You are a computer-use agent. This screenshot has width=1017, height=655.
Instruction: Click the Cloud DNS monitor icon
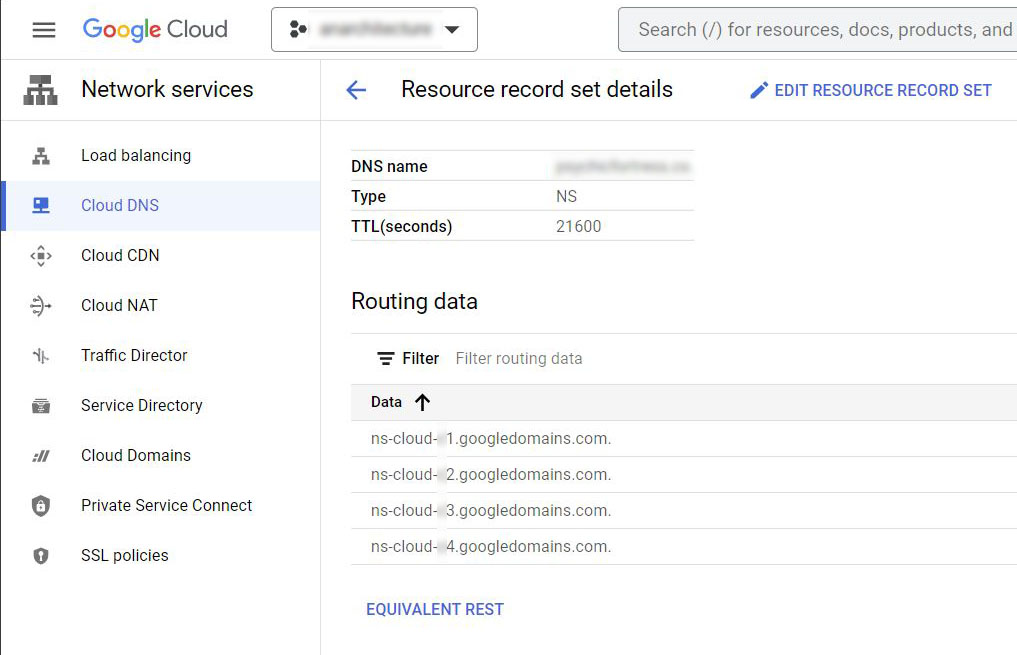pos(41,206)
